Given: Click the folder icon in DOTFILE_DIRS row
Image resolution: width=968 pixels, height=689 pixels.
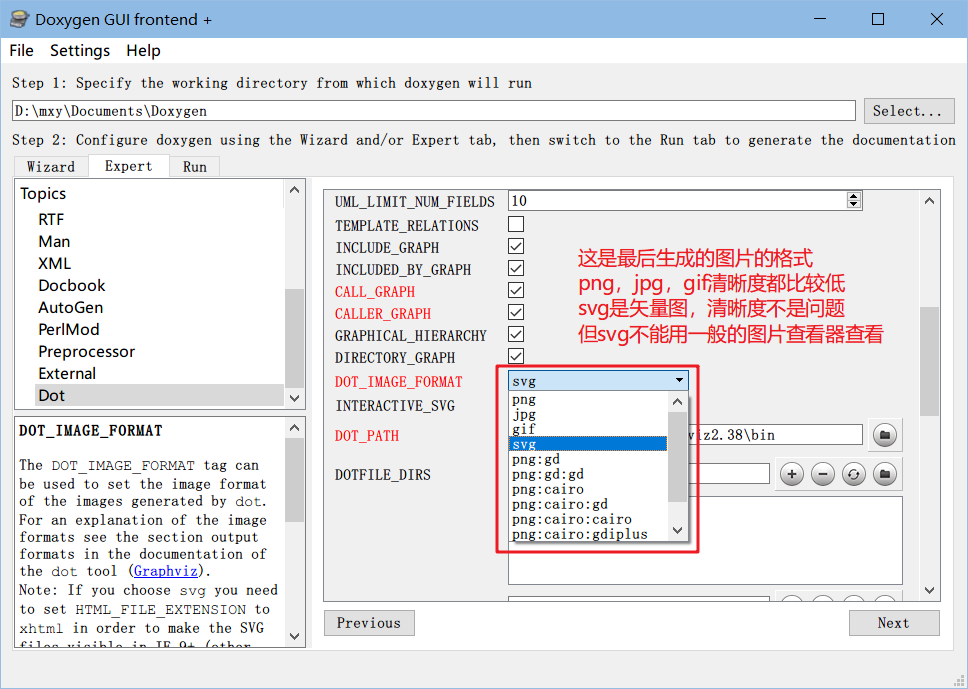Looking at the screenshot, I should 884,474.
